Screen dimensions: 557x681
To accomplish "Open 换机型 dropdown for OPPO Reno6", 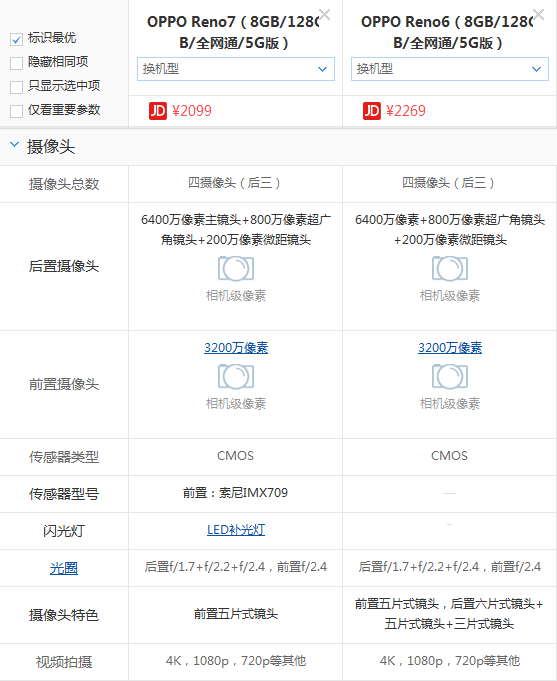I will [450, 69].
